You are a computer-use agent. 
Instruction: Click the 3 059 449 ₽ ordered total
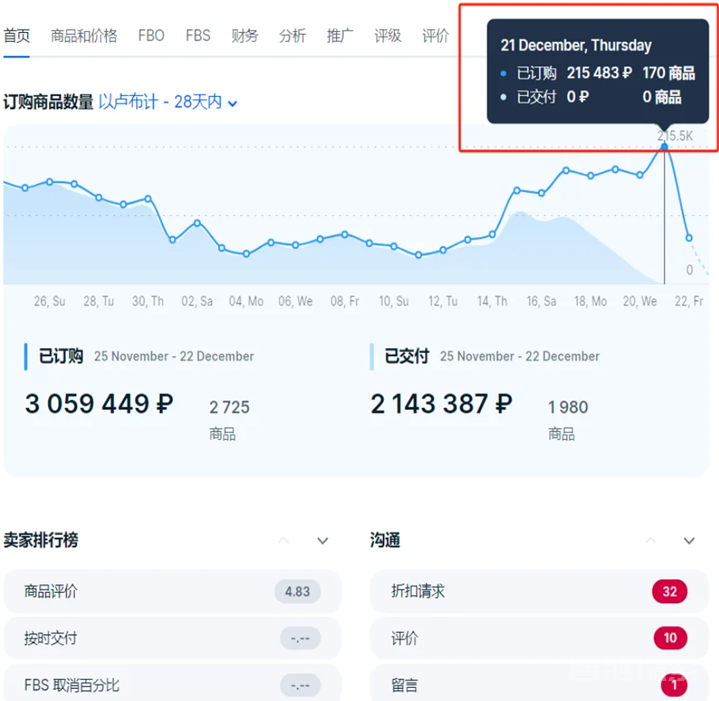coord(99,404)
